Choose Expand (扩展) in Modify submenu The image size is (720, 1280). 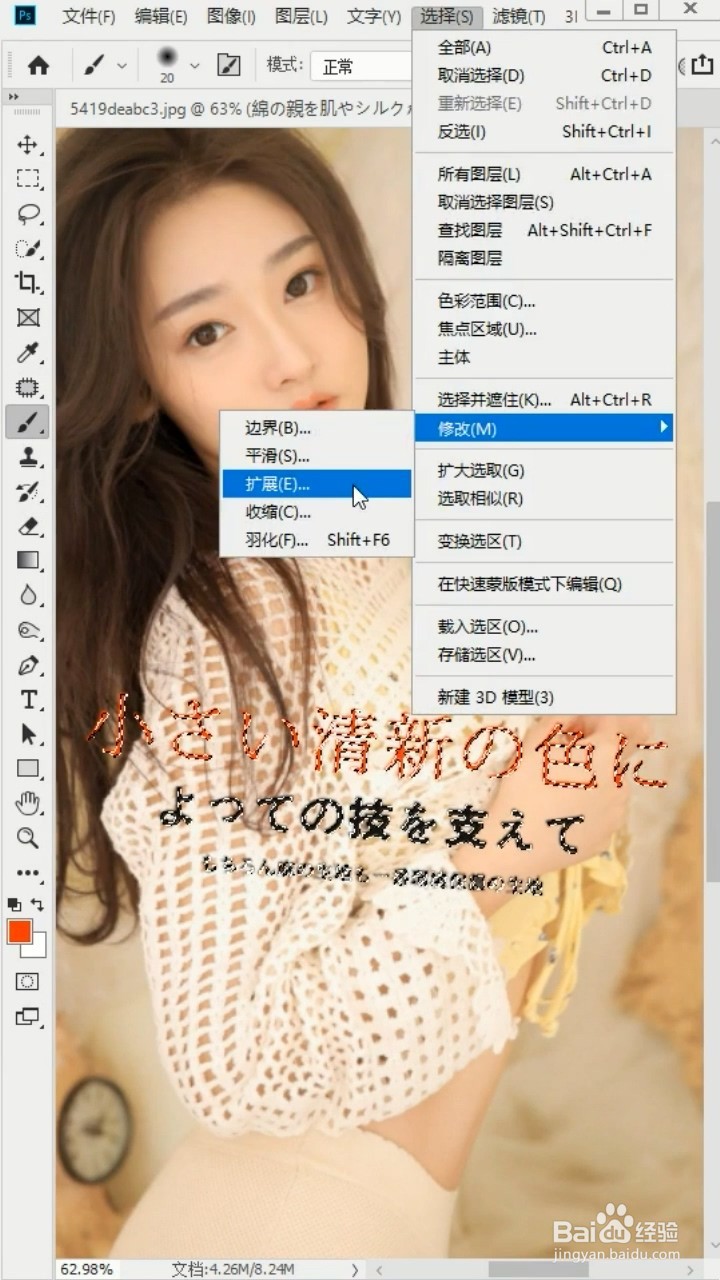click(316, 484)
